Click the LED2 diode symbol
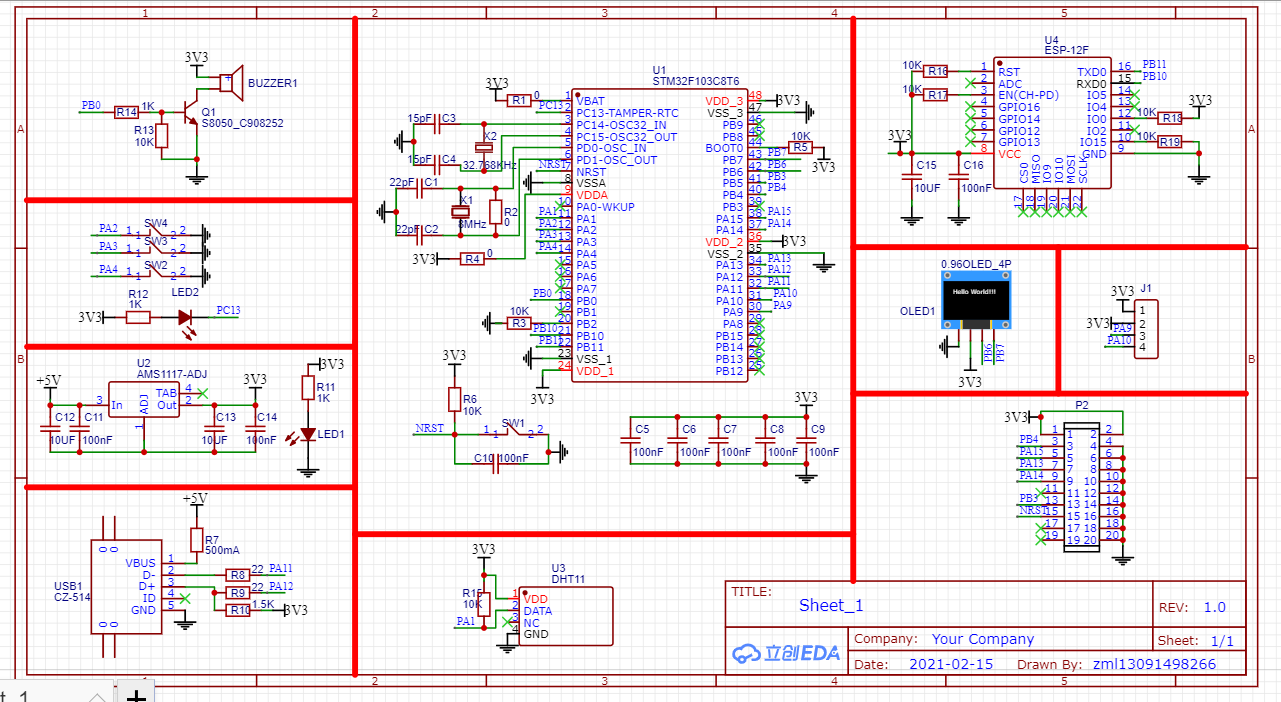Image resolution: width=1281 pixels, height=702 pixels. 185,317
